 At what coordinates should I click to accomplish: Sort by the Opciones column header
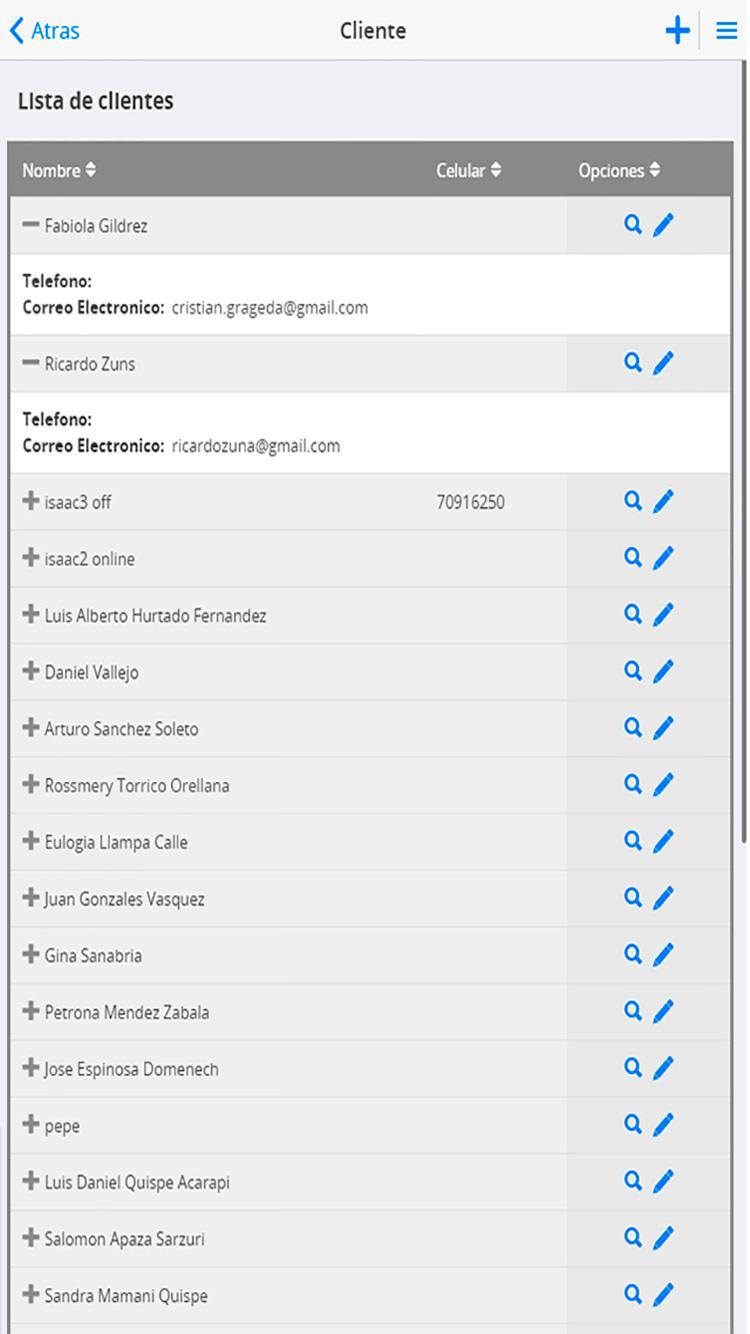[619, 170]
